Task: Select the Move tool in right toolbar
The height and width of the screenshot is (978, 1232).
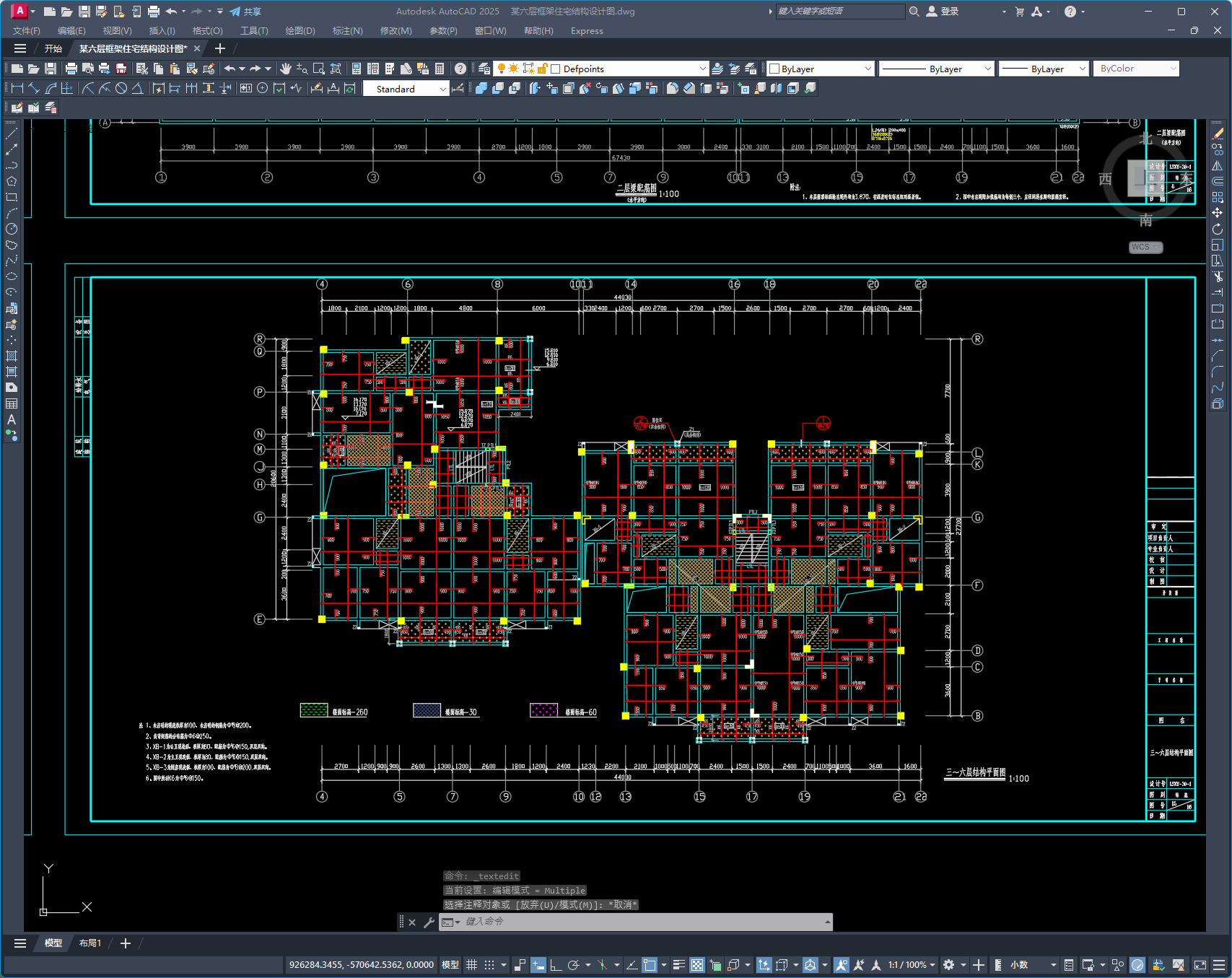Action: tap(1218, 213)
